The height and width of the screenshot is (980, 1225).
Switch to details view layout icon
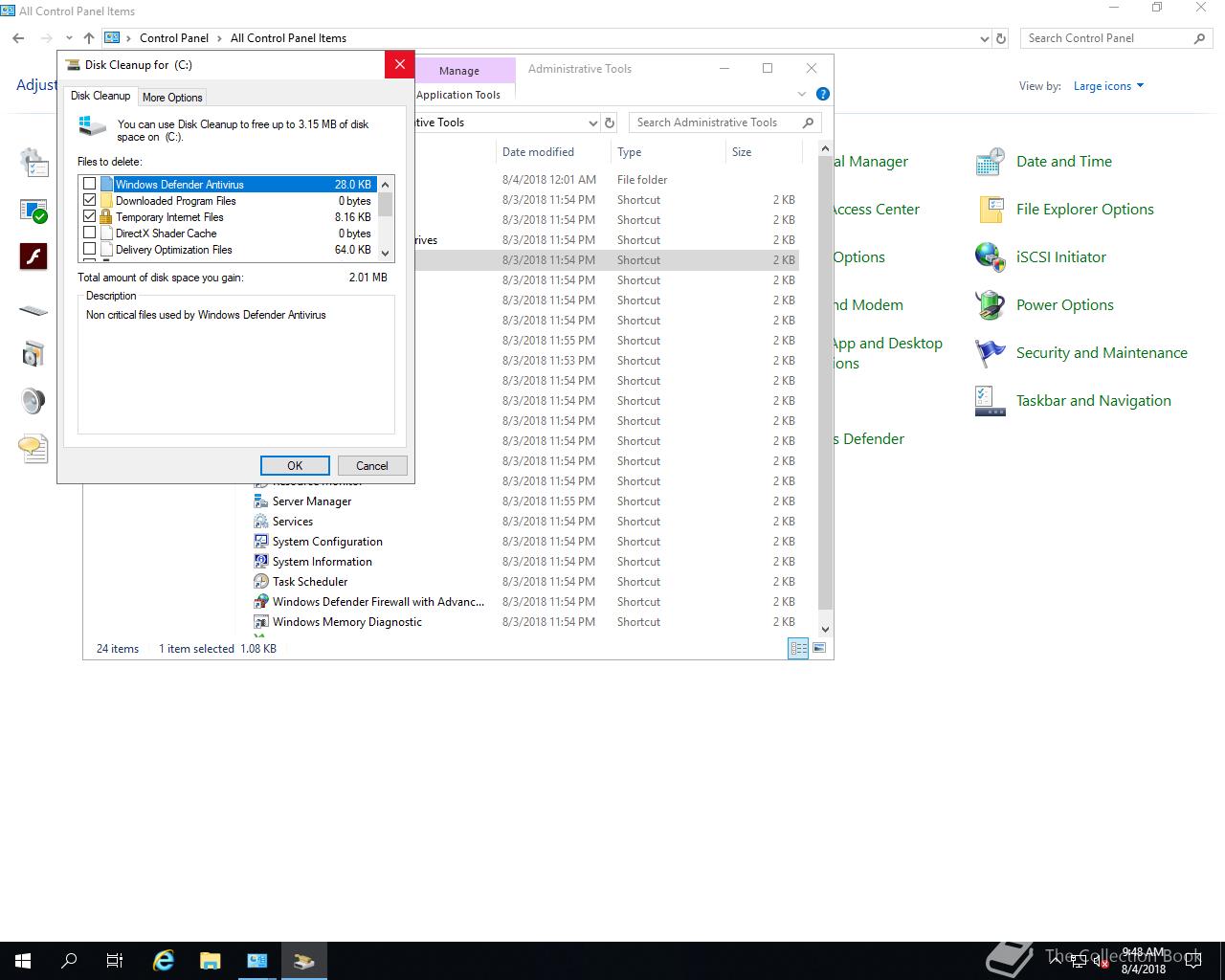798,649
